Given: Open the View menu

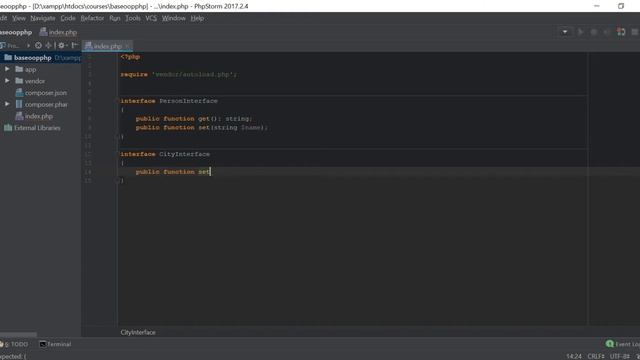Looking at the screenshot, I should [19, 18].
